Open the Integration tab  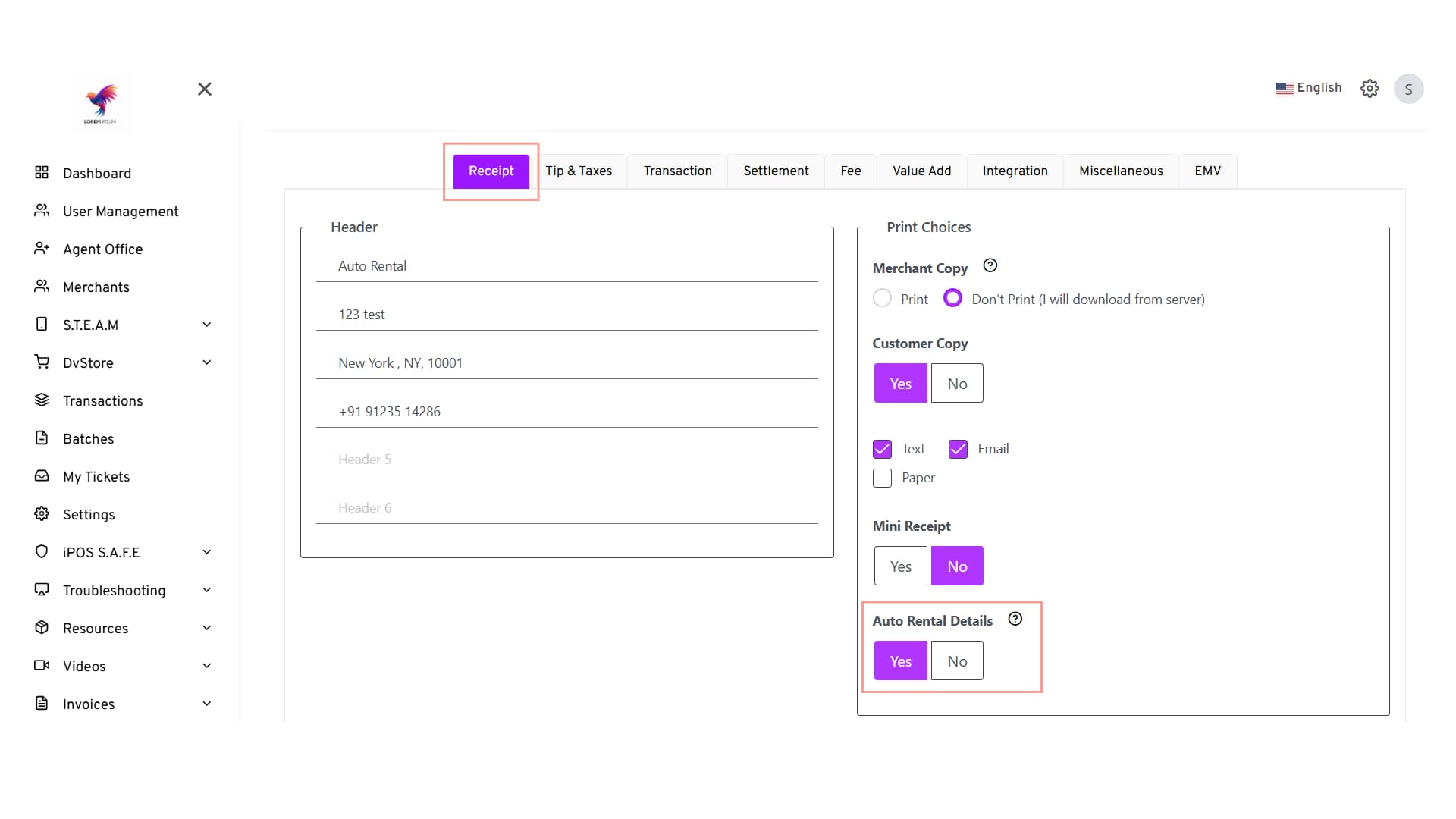click(x=1015, y=171)
